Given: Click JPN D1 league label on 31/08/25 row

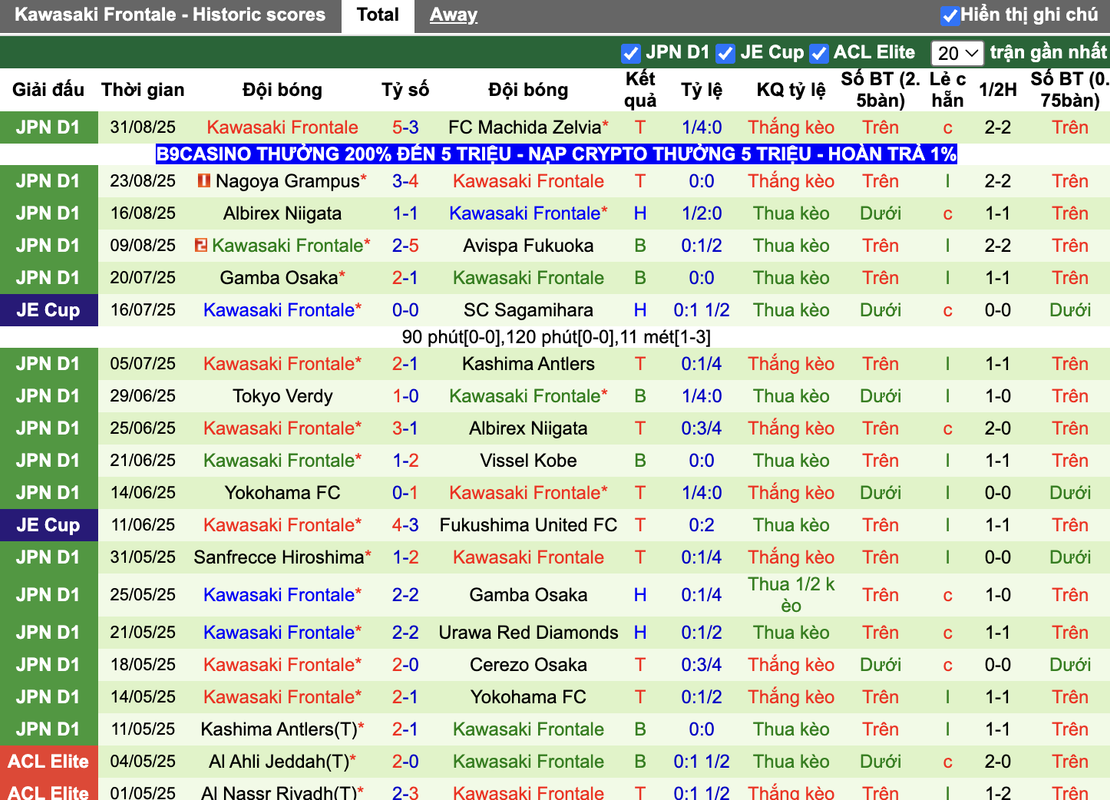Looking at the screenshot, I should [48, 127].
